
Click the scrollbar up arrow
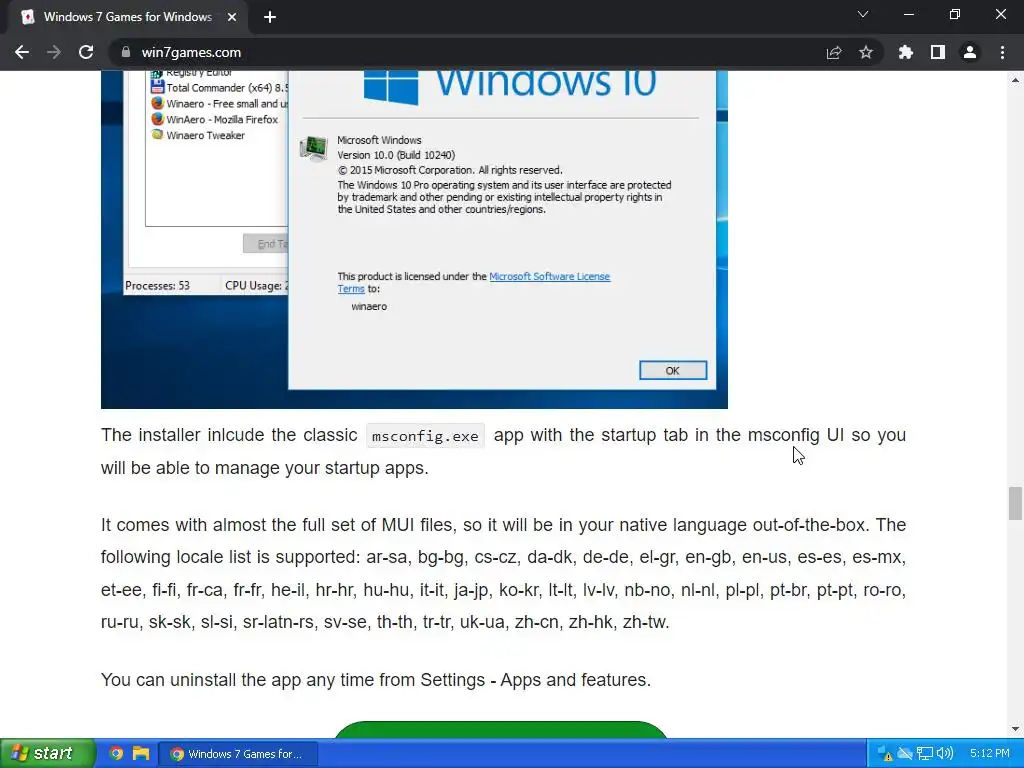(x=1015, y=80)
